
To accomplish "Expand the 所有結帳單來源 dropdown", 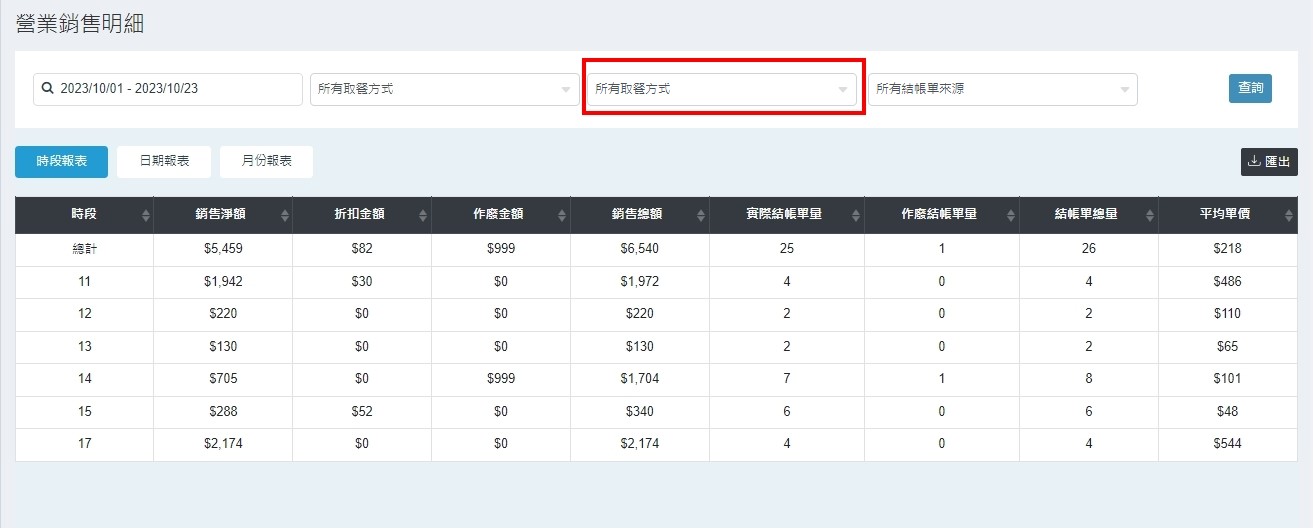I will [x=1002, y=89].
